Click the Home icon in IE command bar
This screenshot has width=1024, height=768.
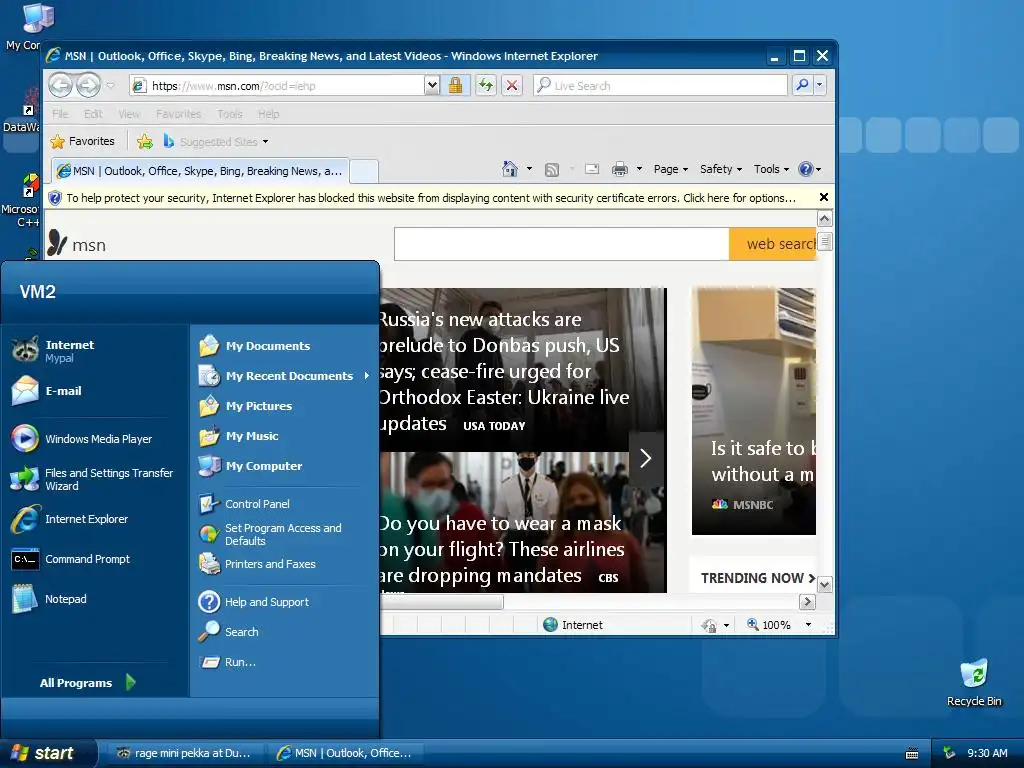(x=510, y=169)
